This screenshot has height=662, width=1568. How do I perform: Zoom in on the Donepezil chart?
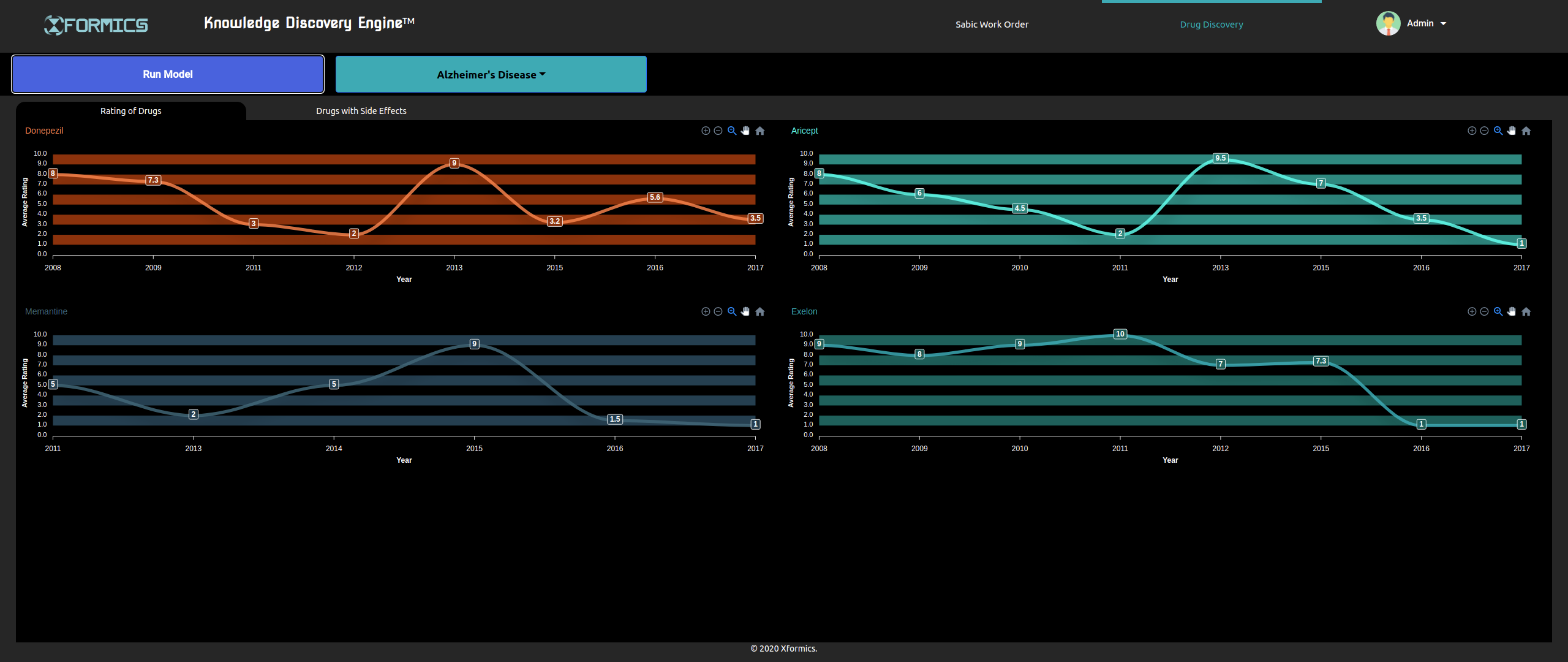pyautogui.click(x=706, y=131)
